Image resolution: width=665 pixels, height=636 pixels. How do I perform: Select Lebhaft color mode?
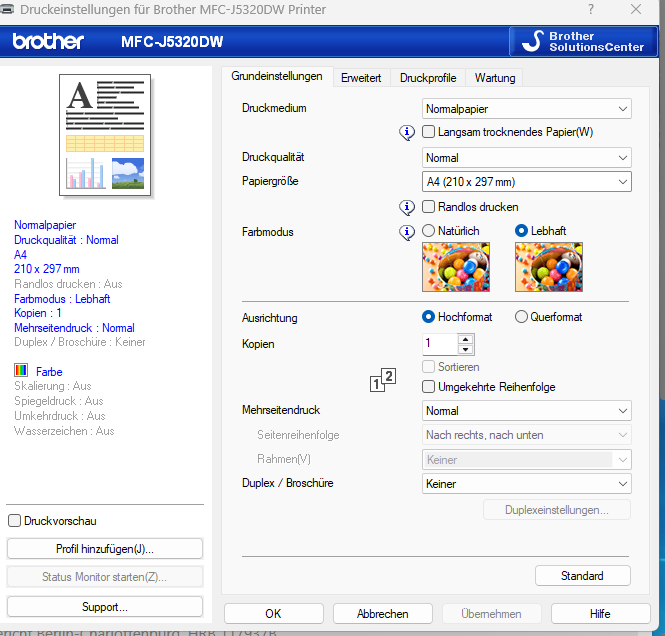click(x=521, y=231)
